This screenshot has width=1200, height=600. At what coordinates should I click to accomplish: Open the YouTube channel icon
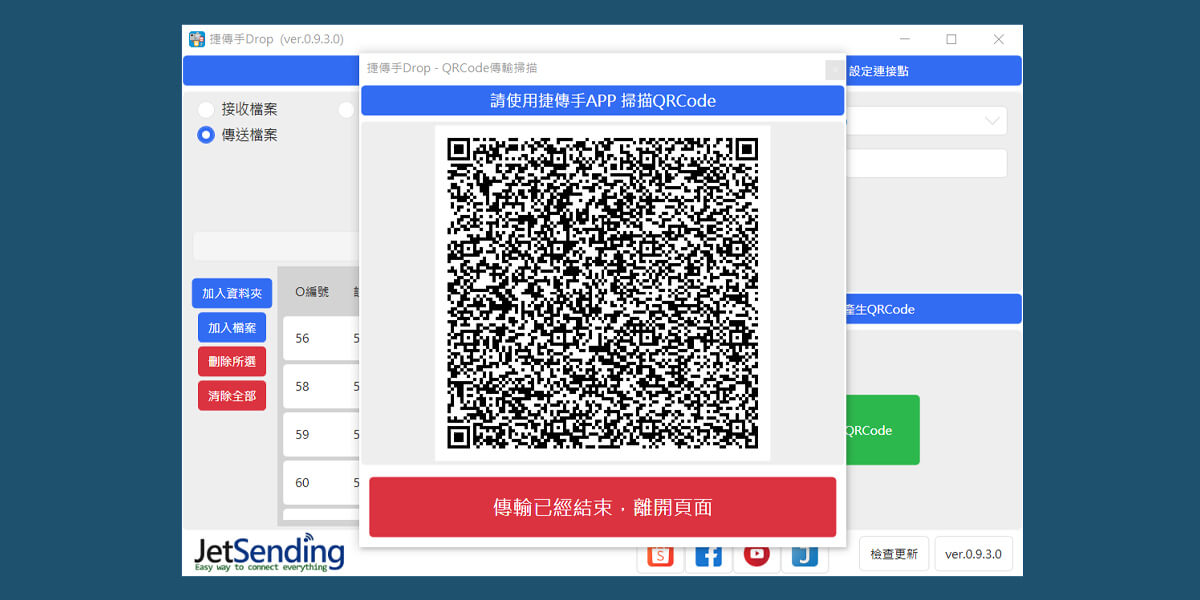[x=756, y=556]
